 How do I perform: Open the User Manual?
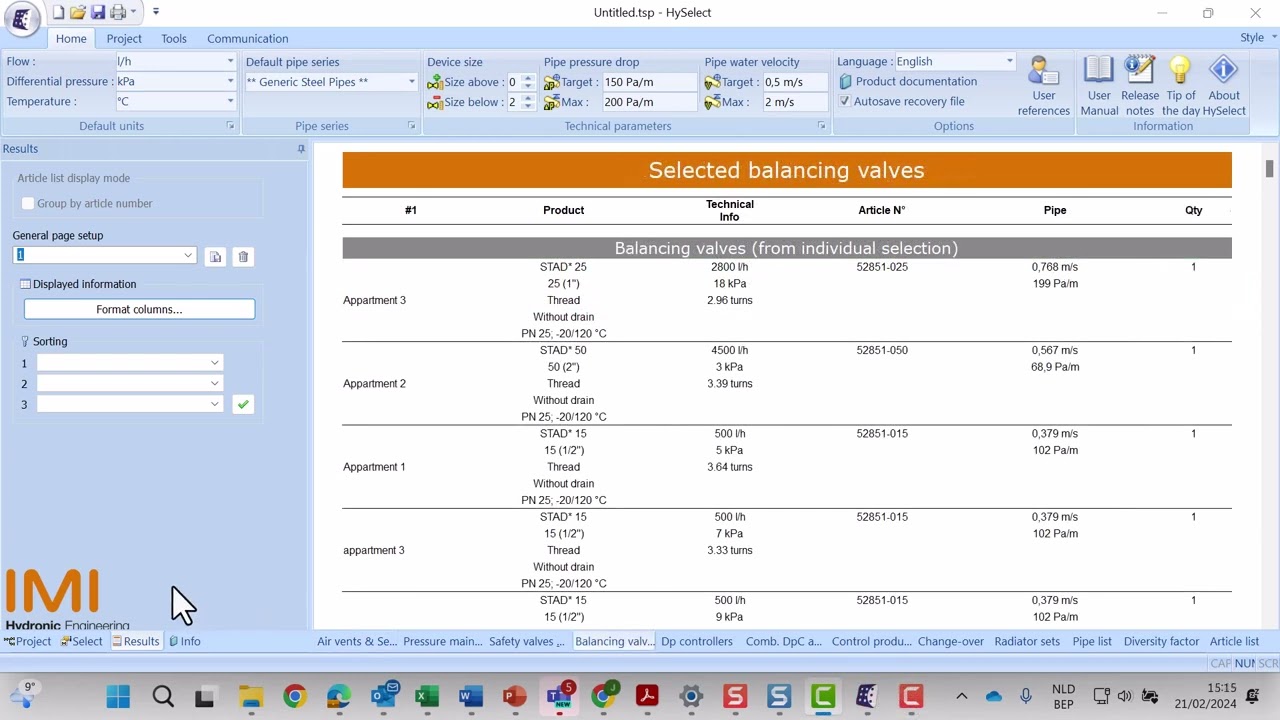[x=1099, y=86]
